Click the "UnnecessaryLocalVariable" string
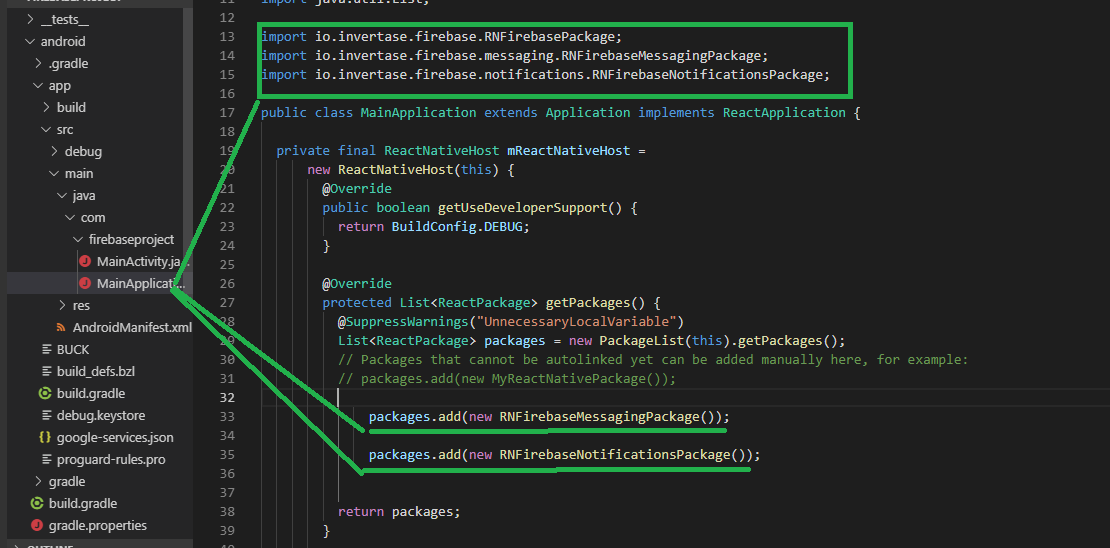1110x548 pixels. pyautogui.click(x=576, y=322)
